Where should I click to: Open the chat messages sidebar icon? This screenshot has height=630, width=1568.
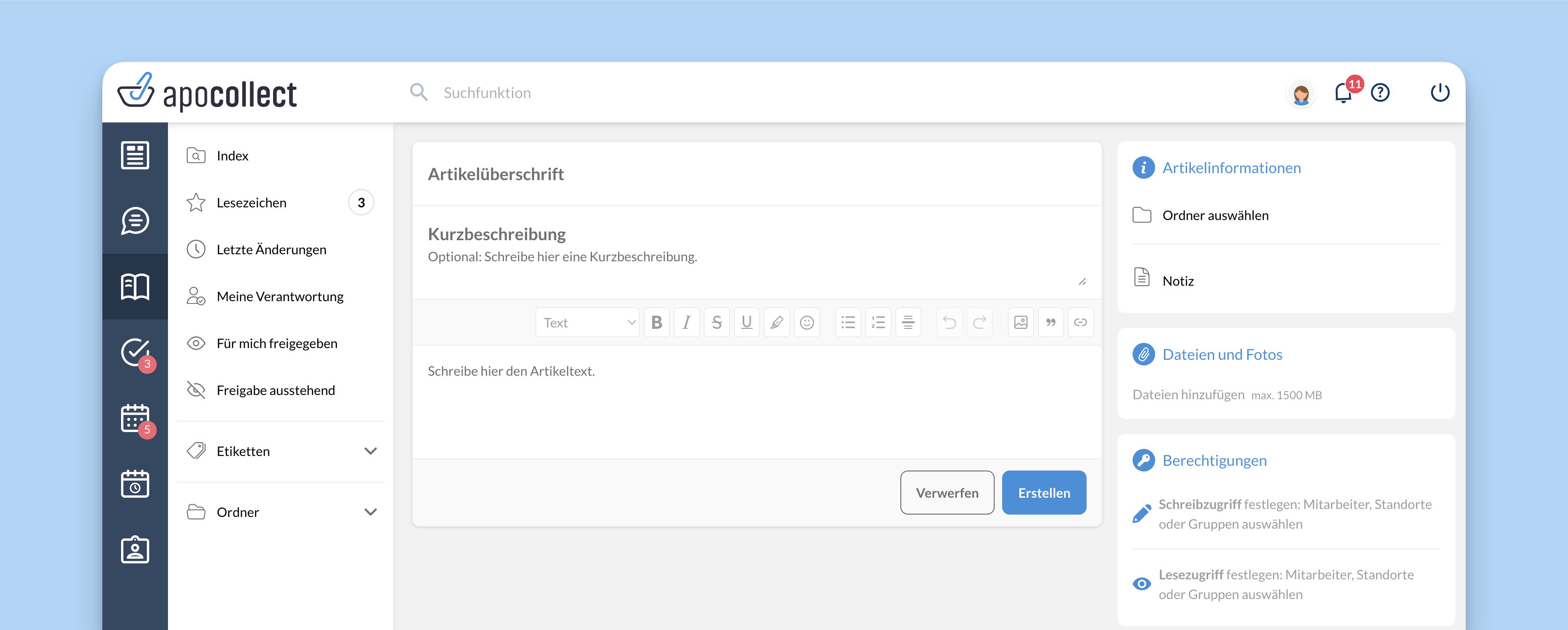(x=135, y=220)
